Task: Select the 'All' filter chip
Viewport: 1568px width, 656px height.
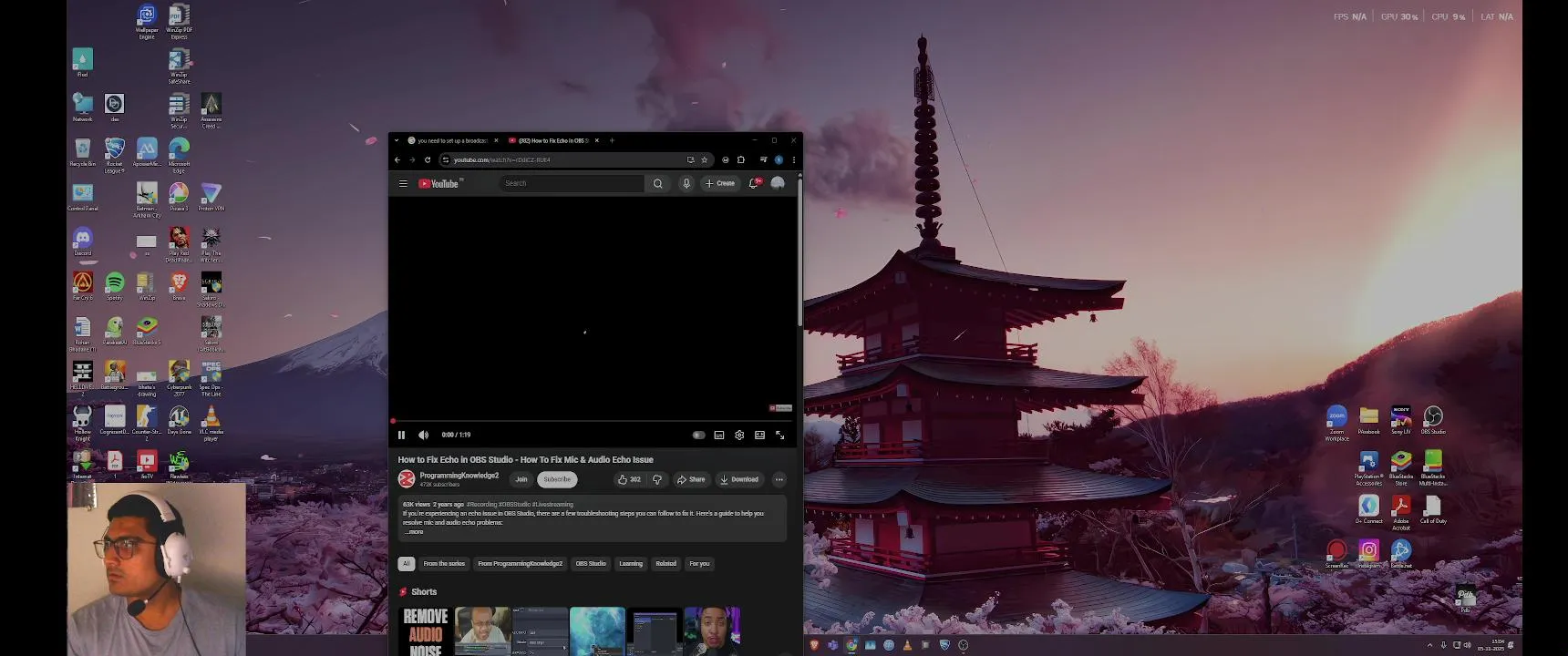Action: point(407,564)
